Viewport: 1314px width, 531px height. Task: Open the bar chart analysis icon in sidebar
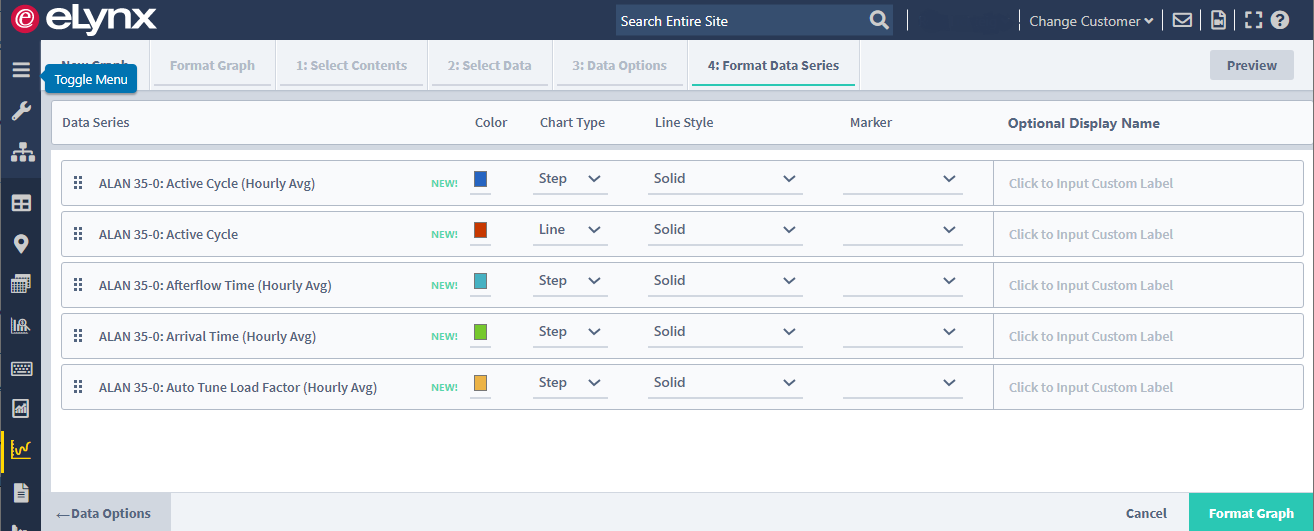coord(21,326)
